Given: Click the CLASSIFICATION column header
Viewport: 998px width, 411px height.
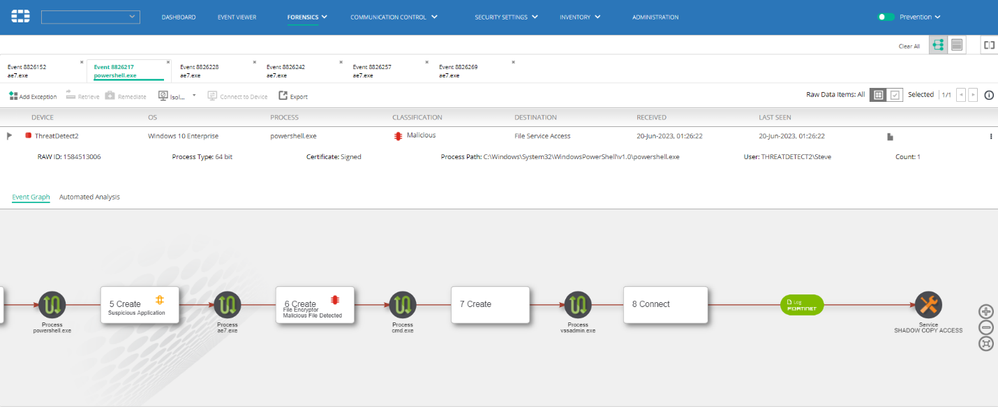Looking at the screenshot, I should [417, 117].
